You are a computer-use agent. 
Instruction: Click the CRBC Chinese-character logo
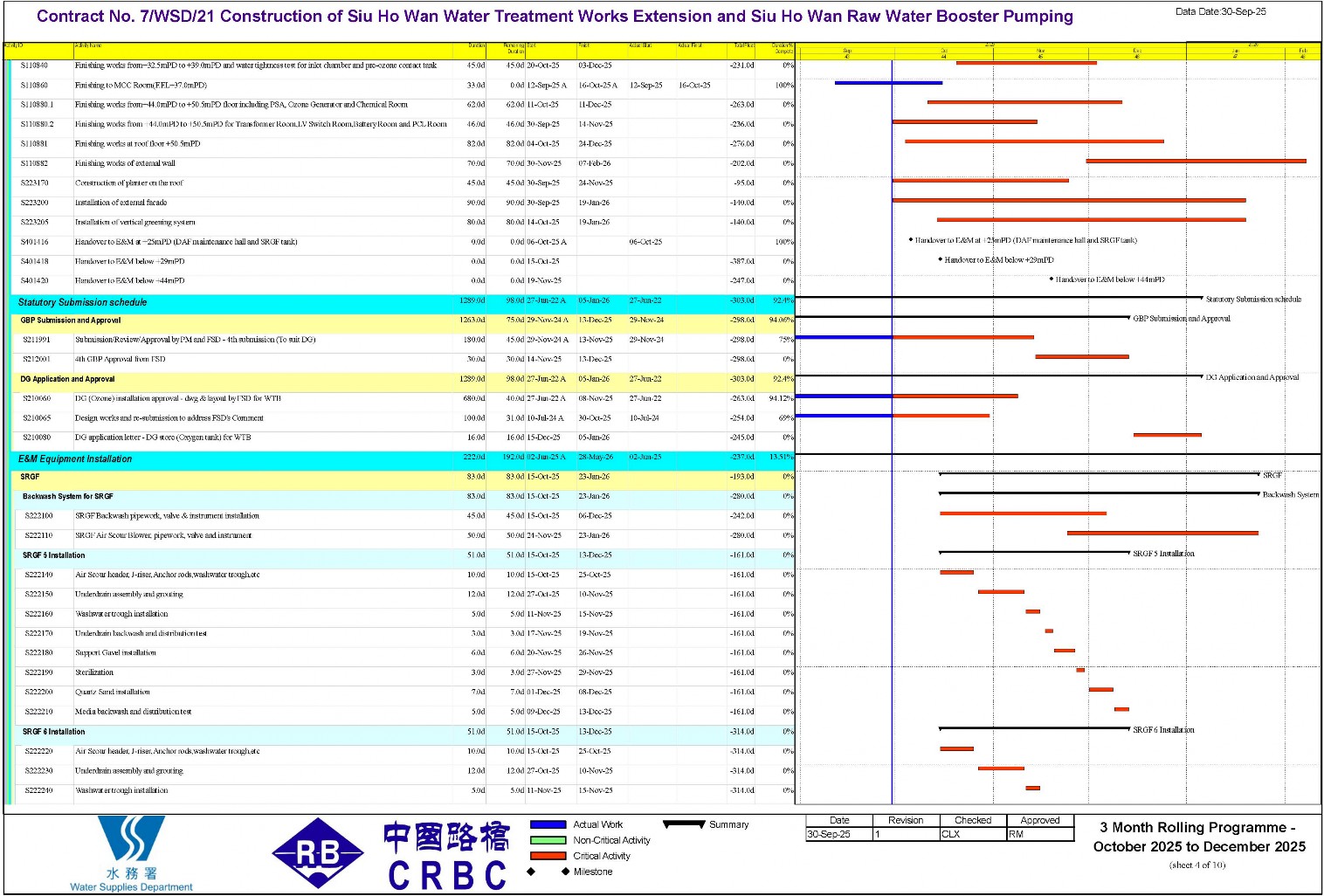pos(447,856)
